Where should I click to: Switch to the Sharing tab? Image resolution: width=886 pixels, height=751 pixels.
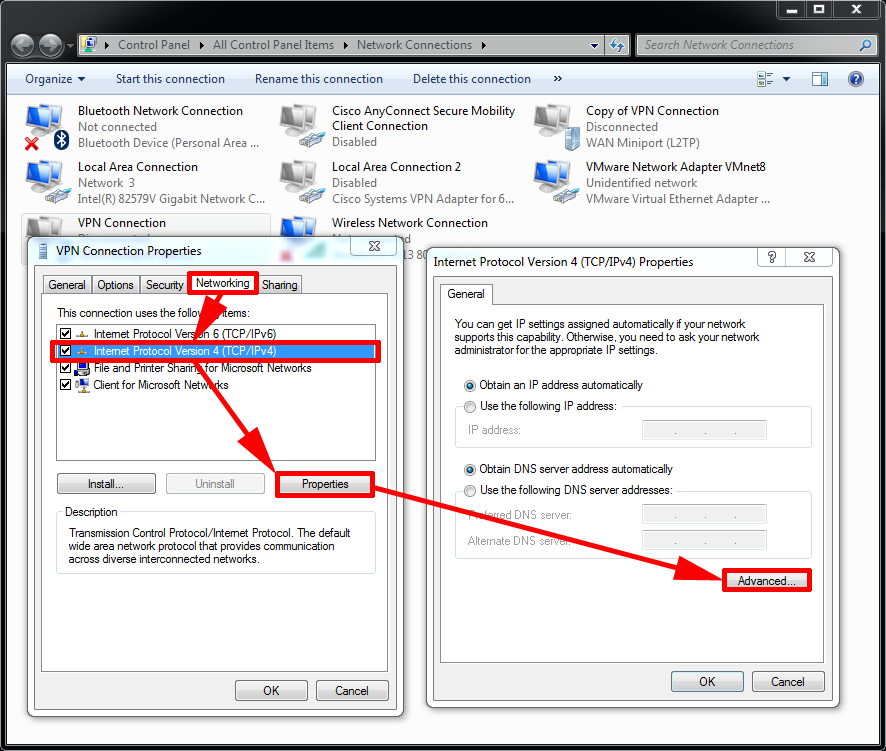tap(280, 285)
